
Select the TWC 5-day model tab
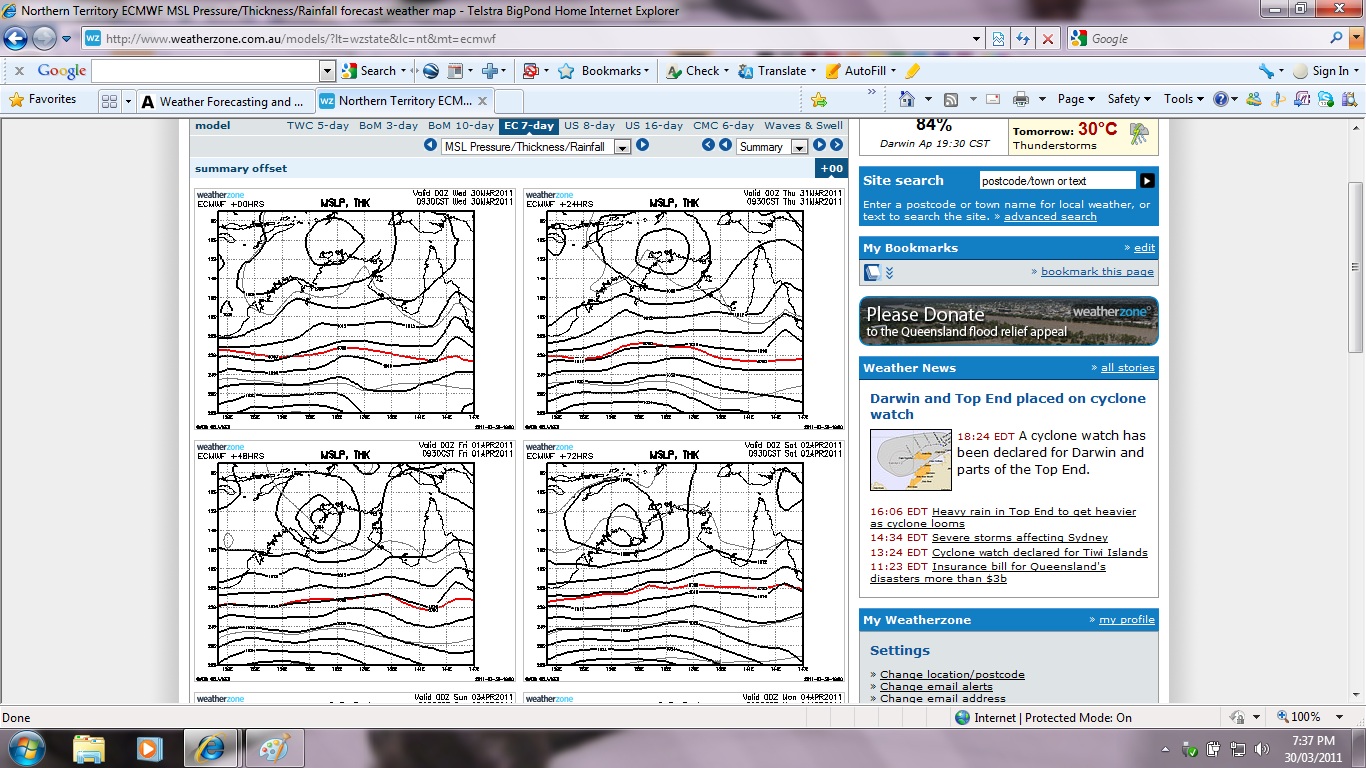point(318,126)
